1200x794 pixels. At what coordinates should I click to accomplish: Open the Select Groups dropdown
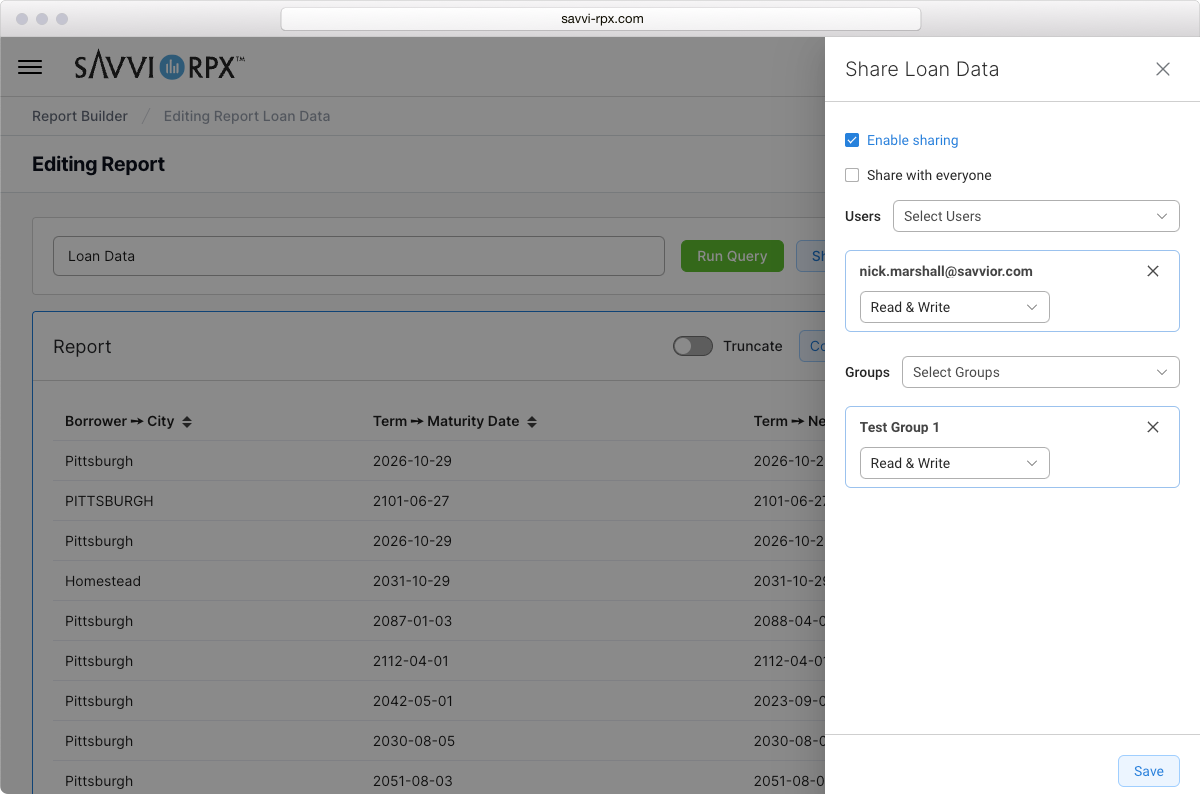point(1040,372)
